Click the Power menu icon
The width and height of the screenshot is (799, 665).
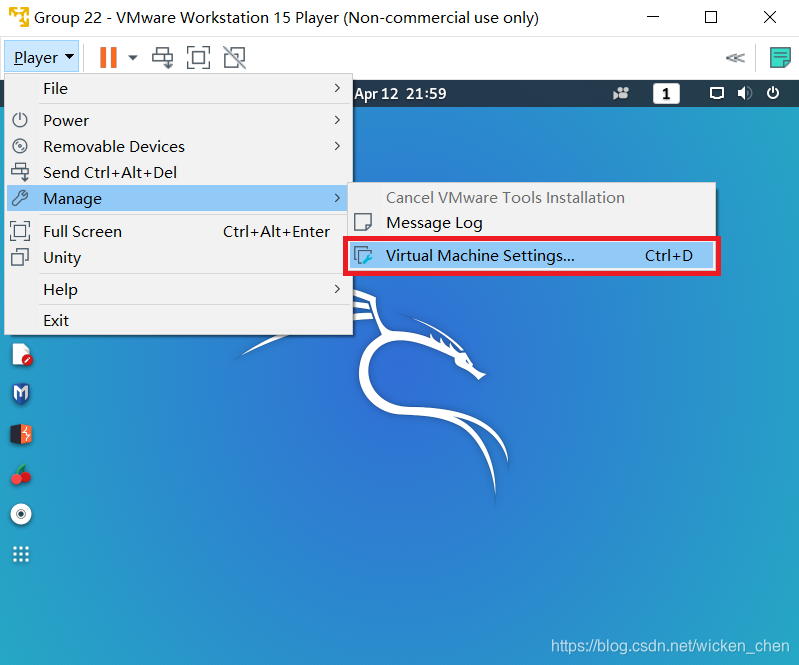click(x=20, y=120)
